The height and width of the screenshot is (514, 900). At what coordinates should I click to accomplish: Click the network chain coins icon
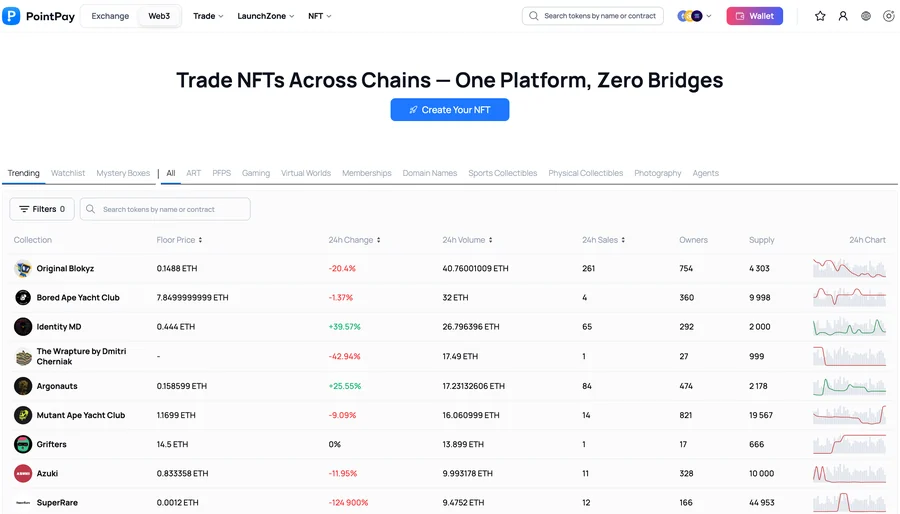point(690,16)
